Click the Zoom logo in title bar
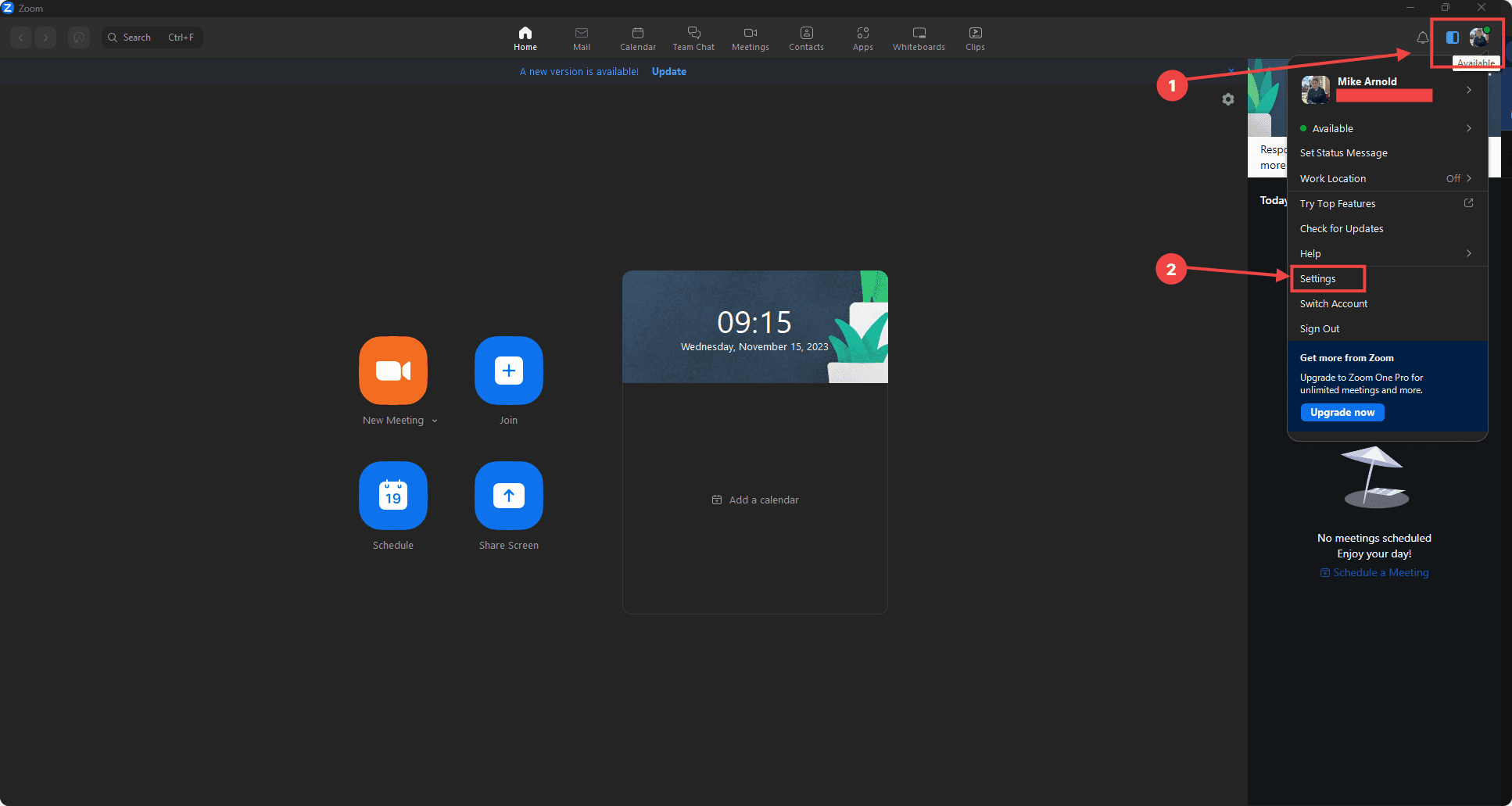The width and height of the screenshot is (1512, 806). coord(8,8)
